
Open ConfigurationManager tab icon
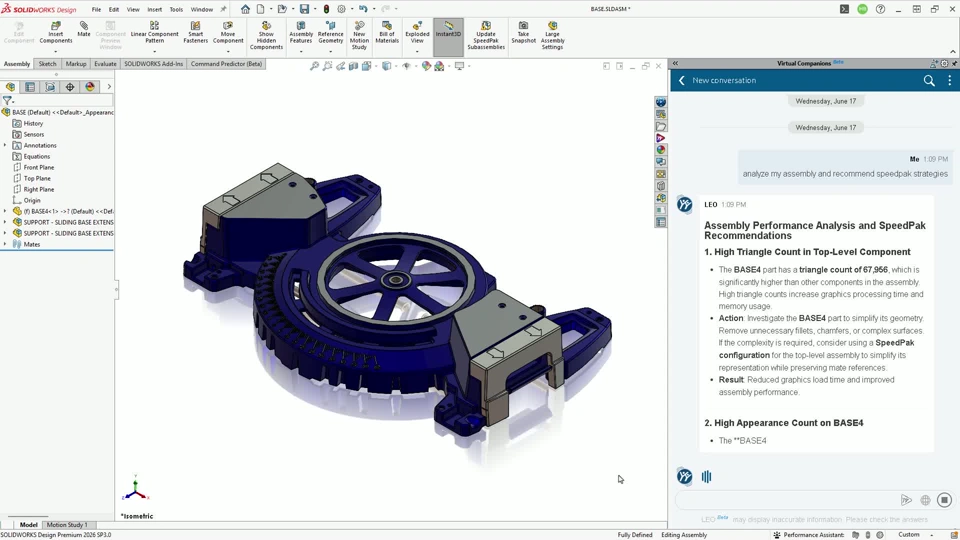coord(50,87)
